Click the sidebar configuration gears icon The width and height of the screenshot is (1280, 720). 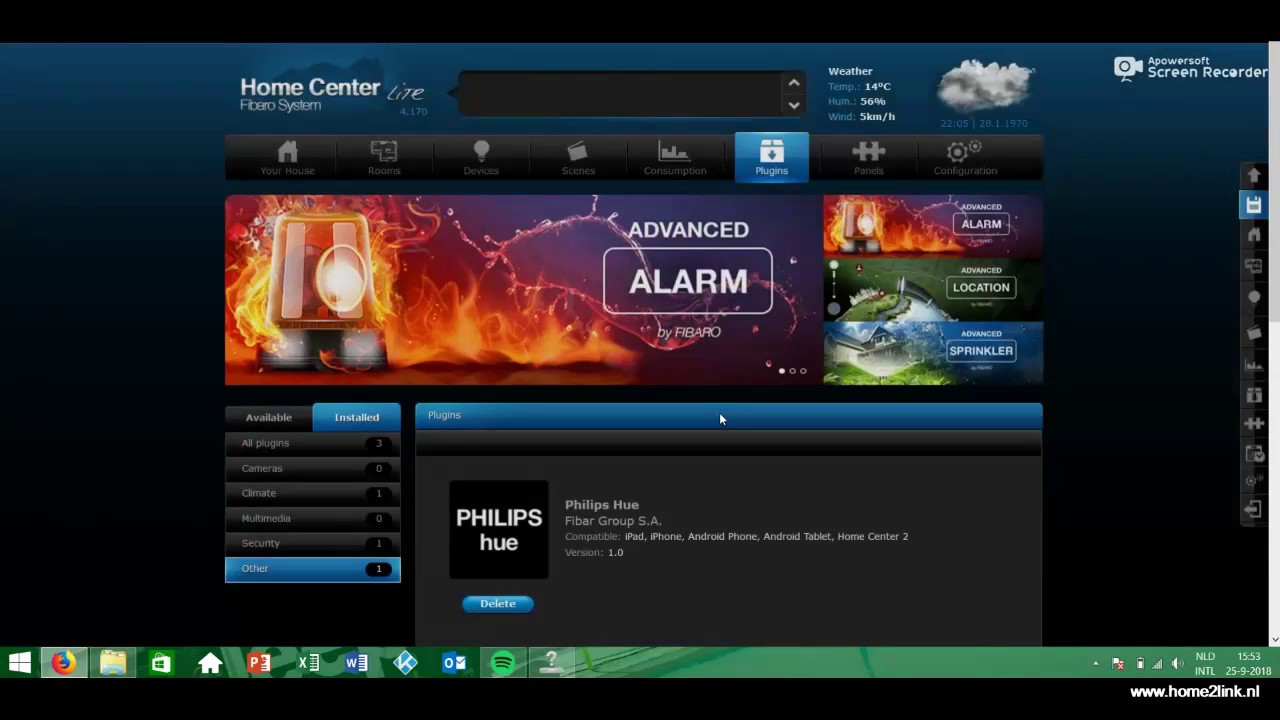tap(1254, 481)
